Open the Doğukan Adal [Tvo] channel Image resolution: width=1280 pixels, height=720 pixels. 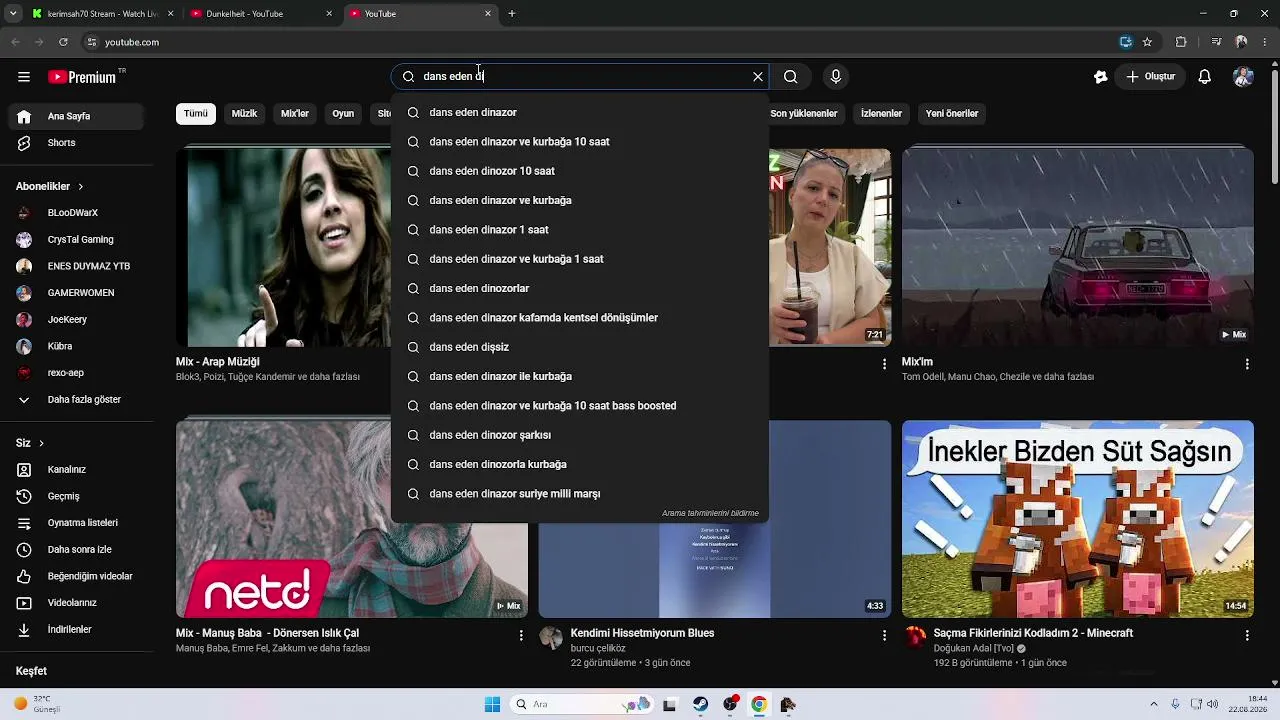pos(974,648)
